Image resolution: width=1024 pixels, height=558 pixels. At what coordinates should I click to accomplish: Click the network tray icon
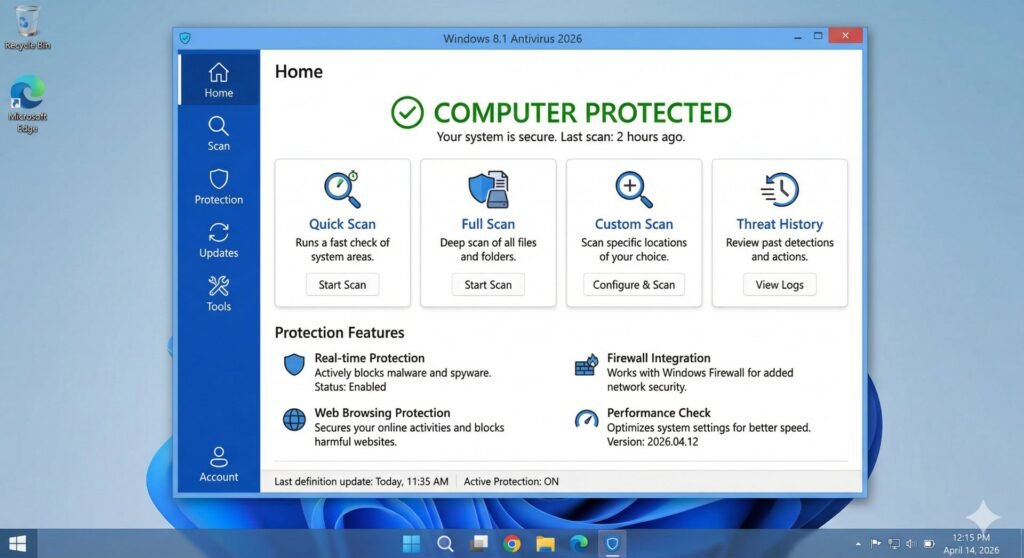[x=894, y=544]
